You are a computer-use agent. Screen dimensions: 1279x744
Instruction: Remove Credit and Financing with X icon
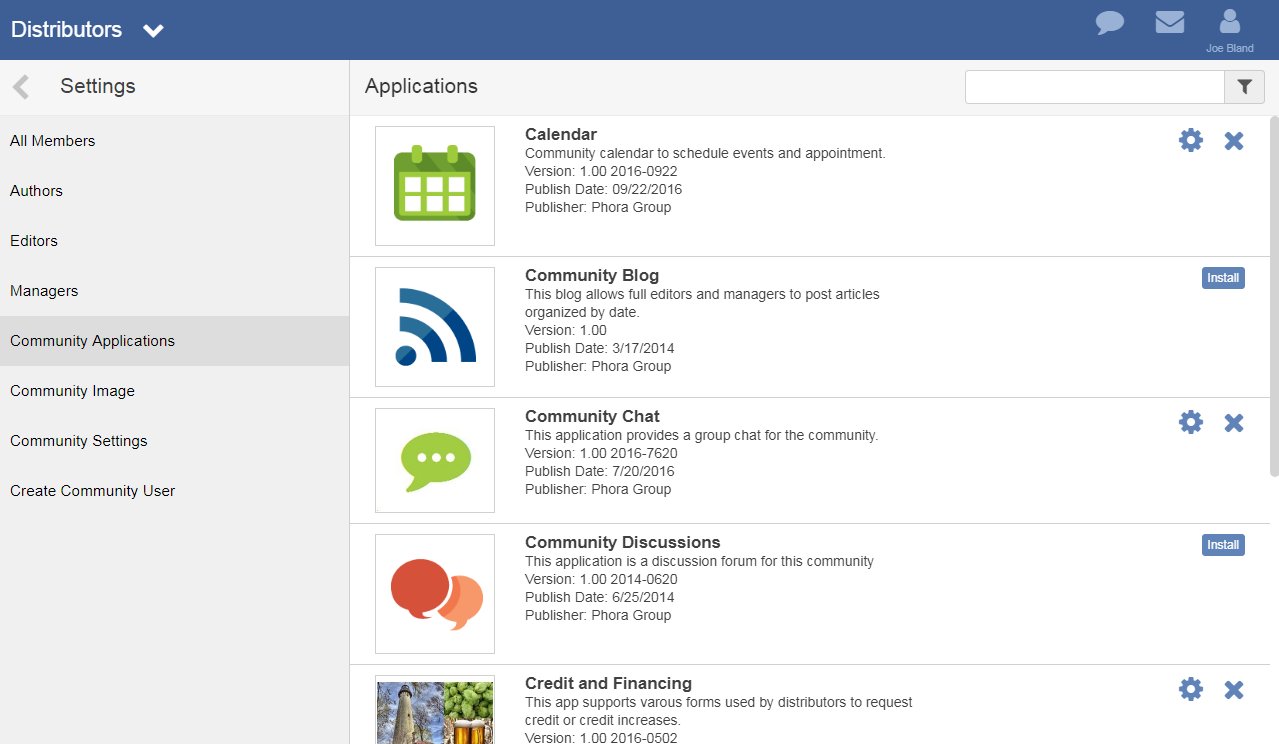tap(1234, 690)
